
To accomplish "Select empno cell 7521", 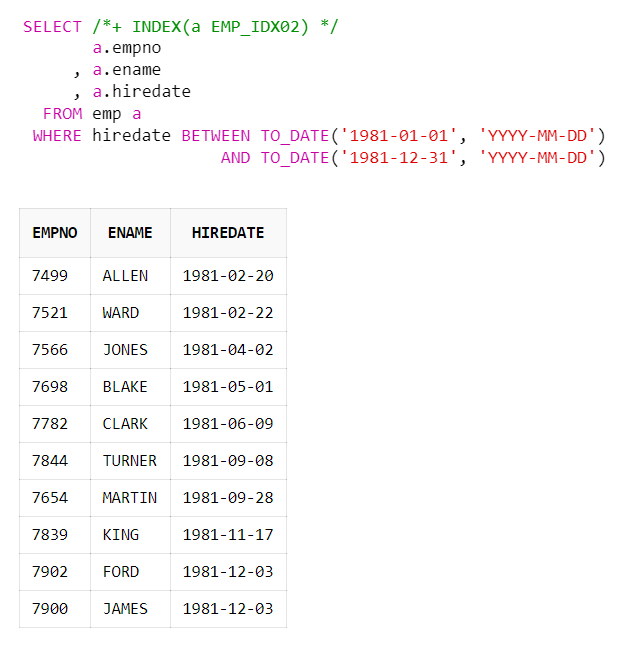I will [55, 313].
